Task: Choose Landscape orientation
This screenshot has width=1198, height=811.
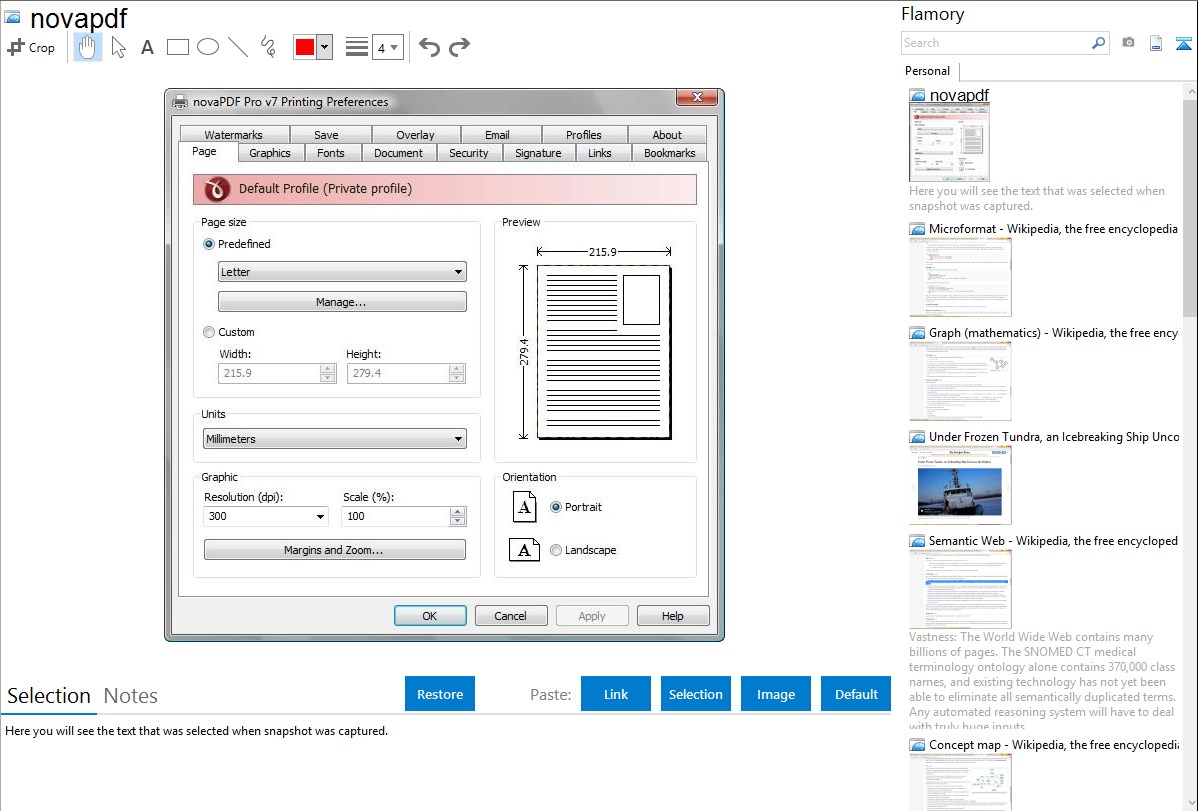Action: point(555,550)
